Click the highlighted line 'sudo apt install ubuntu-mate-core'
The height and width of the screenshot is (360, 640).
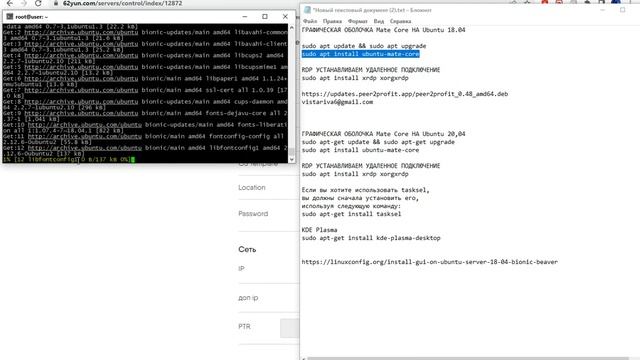[360, 54]
